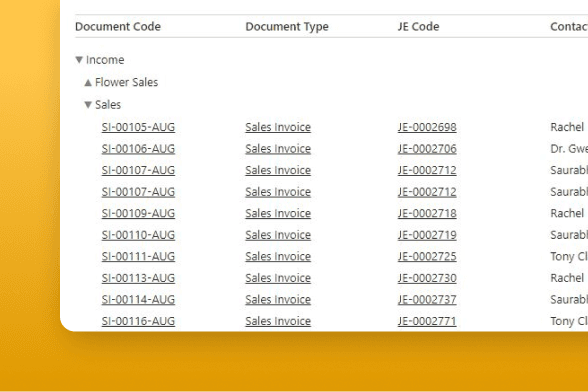Open document SI-00114-AUG link

(x=138, y=299)
